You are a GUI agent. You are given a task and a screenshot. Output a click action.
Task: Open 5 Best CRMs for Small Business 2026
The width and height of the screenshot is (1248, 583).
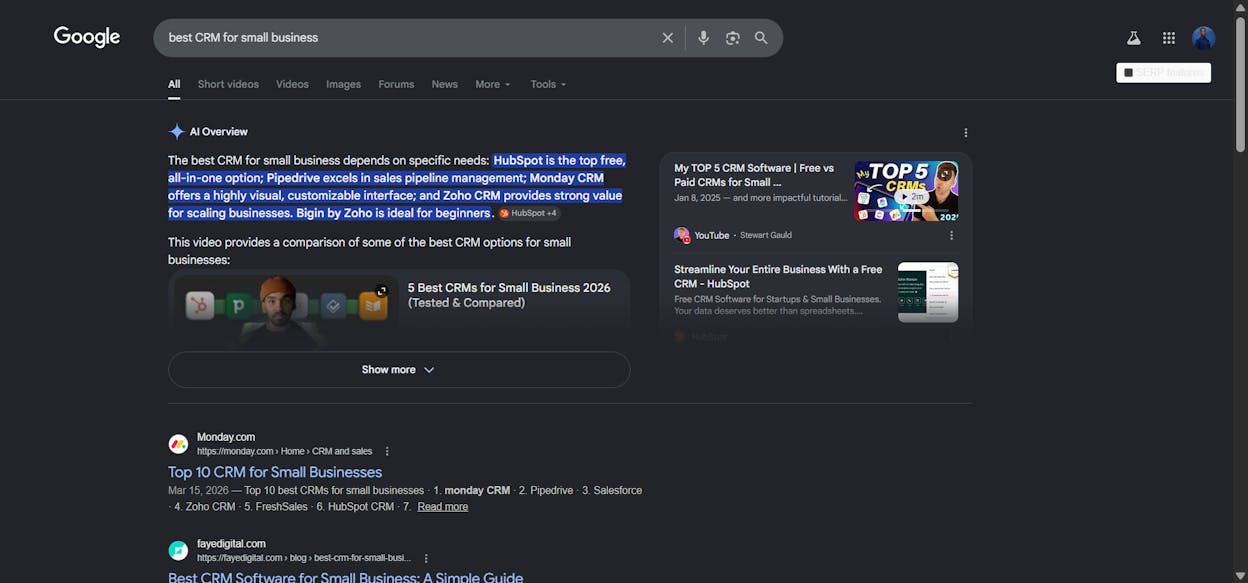click(x=509, y=295)
